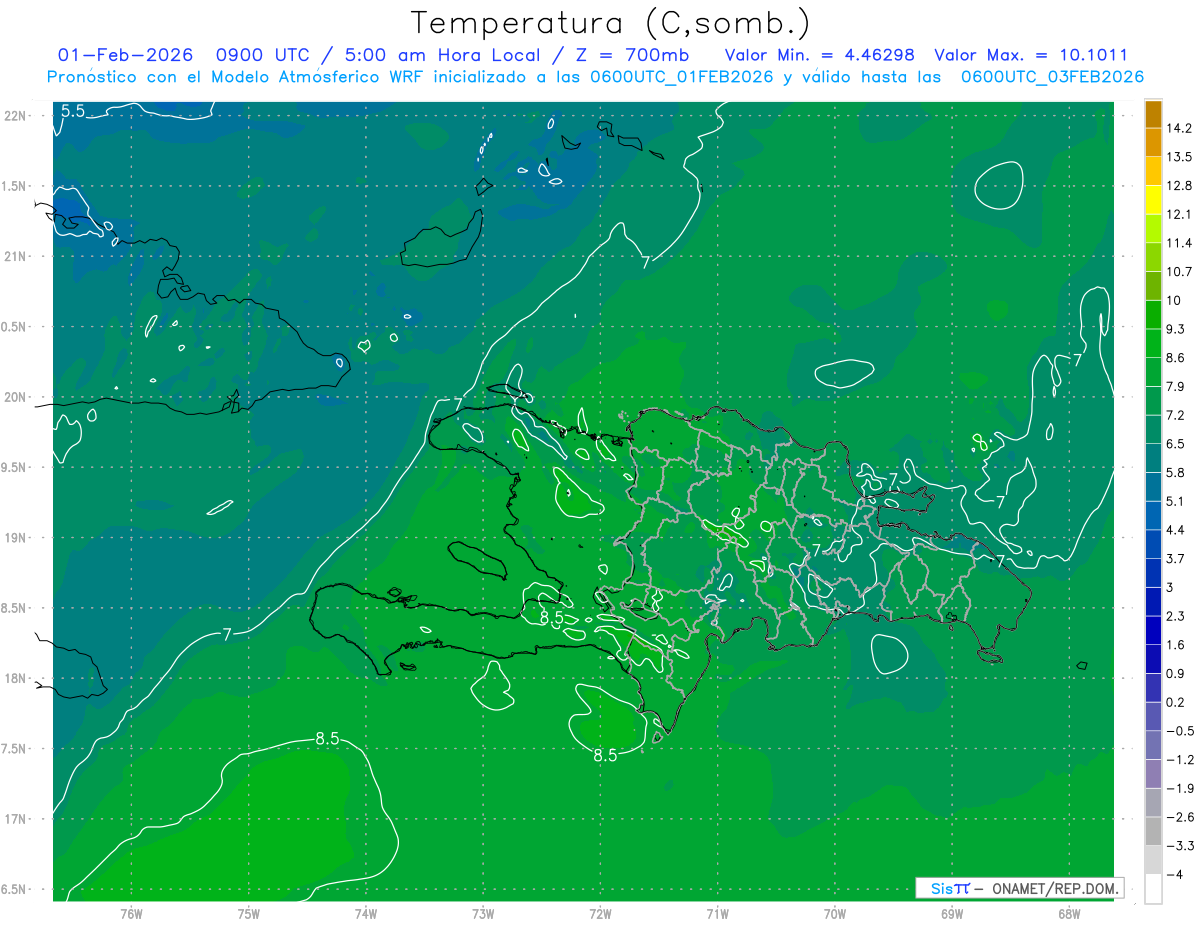Click the '3.7' colorbar value
The image size is (1200, 927).
(x=1176, y=558)
